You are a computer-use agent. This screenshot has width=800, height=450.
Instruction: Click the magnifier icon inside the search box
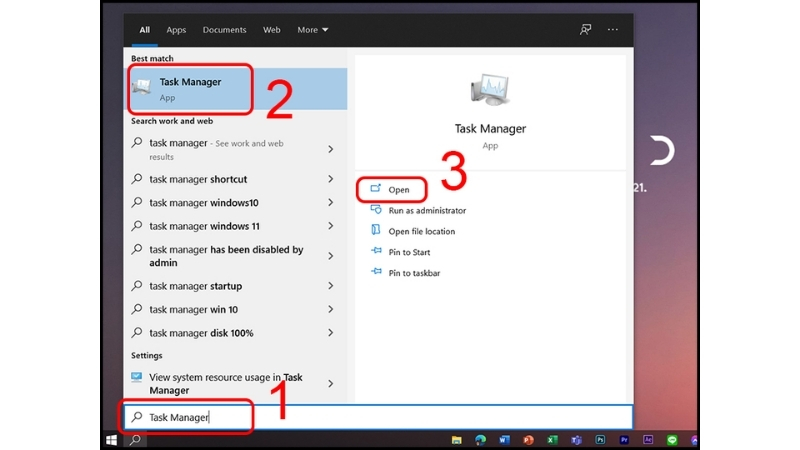pos(137,417)
